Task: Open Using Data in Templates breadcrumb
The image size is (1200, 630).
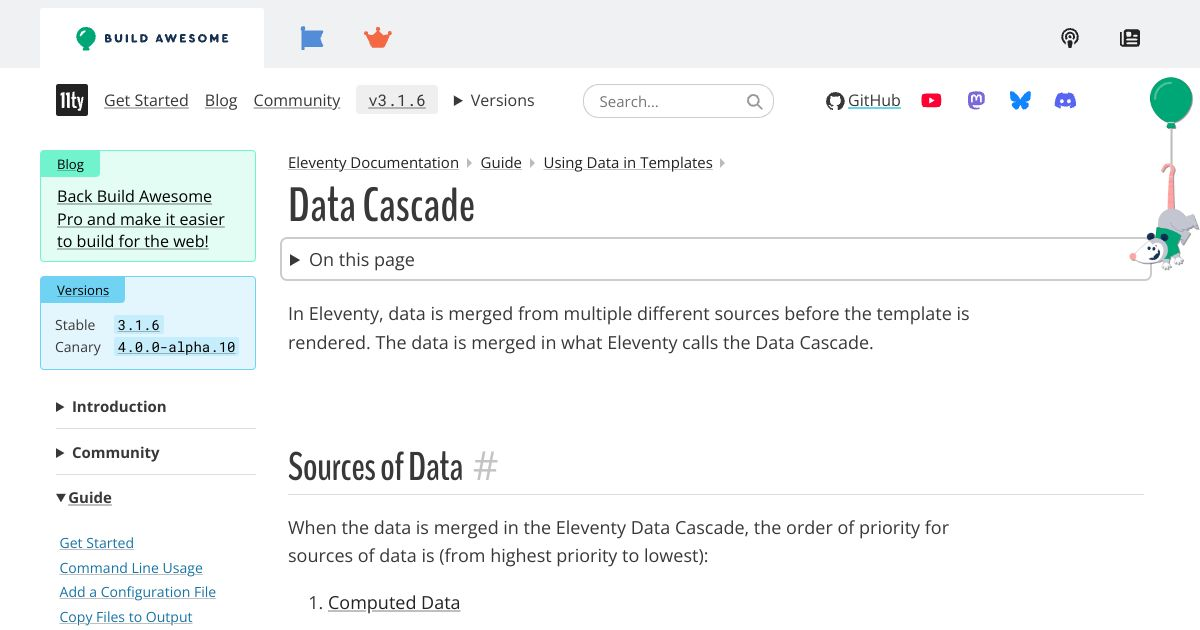Action: [x=628, y=162]
